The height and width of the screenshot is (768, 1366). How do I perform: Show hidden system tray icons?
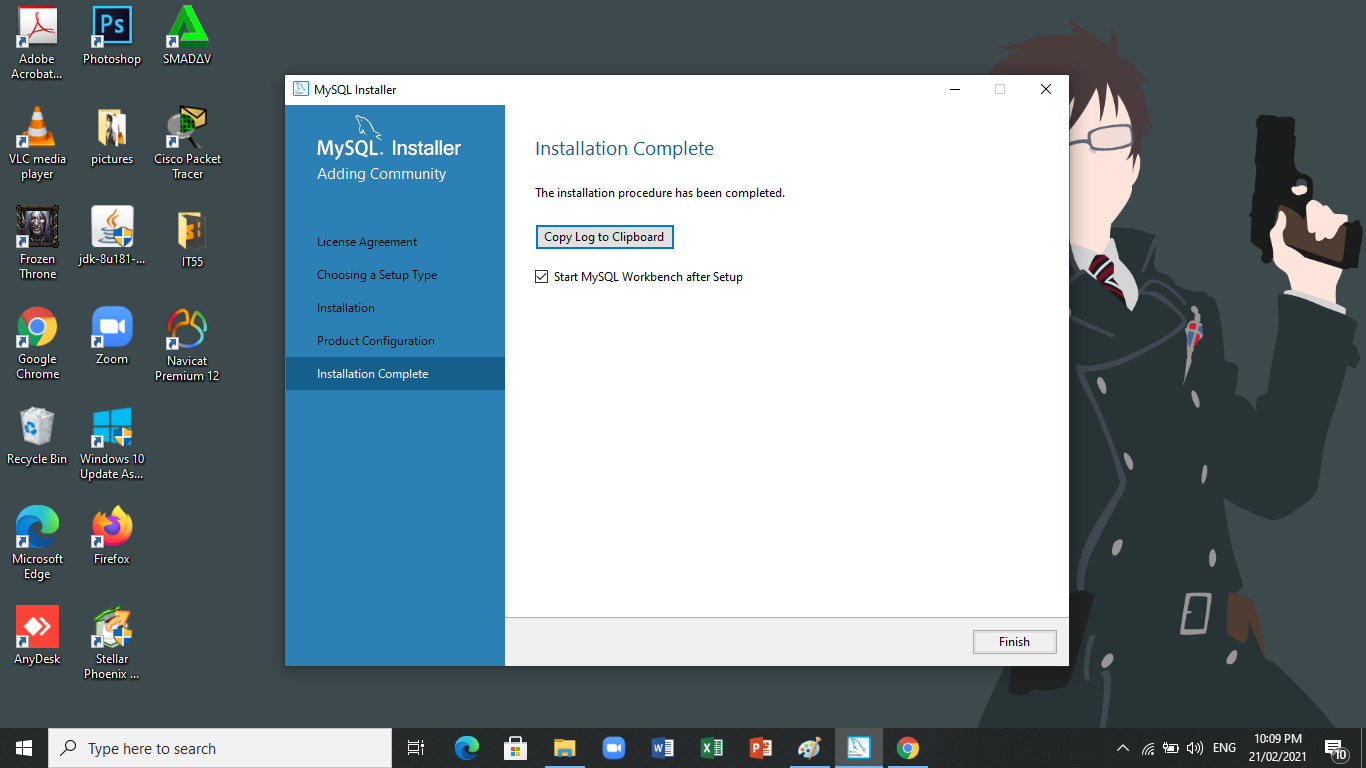coord(1122,748)
